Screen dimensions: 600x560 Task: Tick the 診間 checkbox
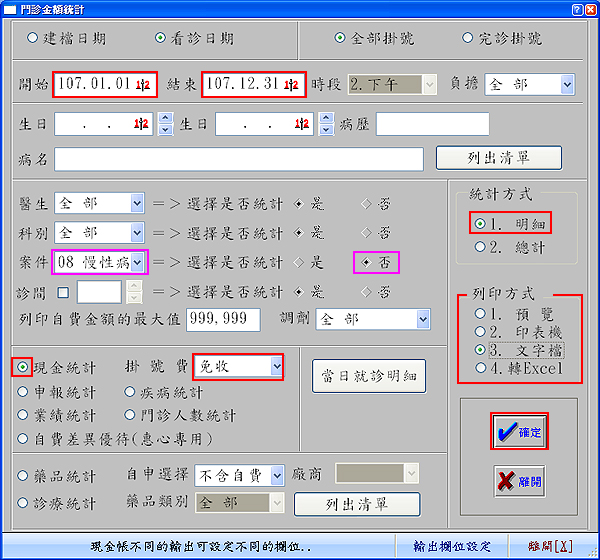click(63, 292)
